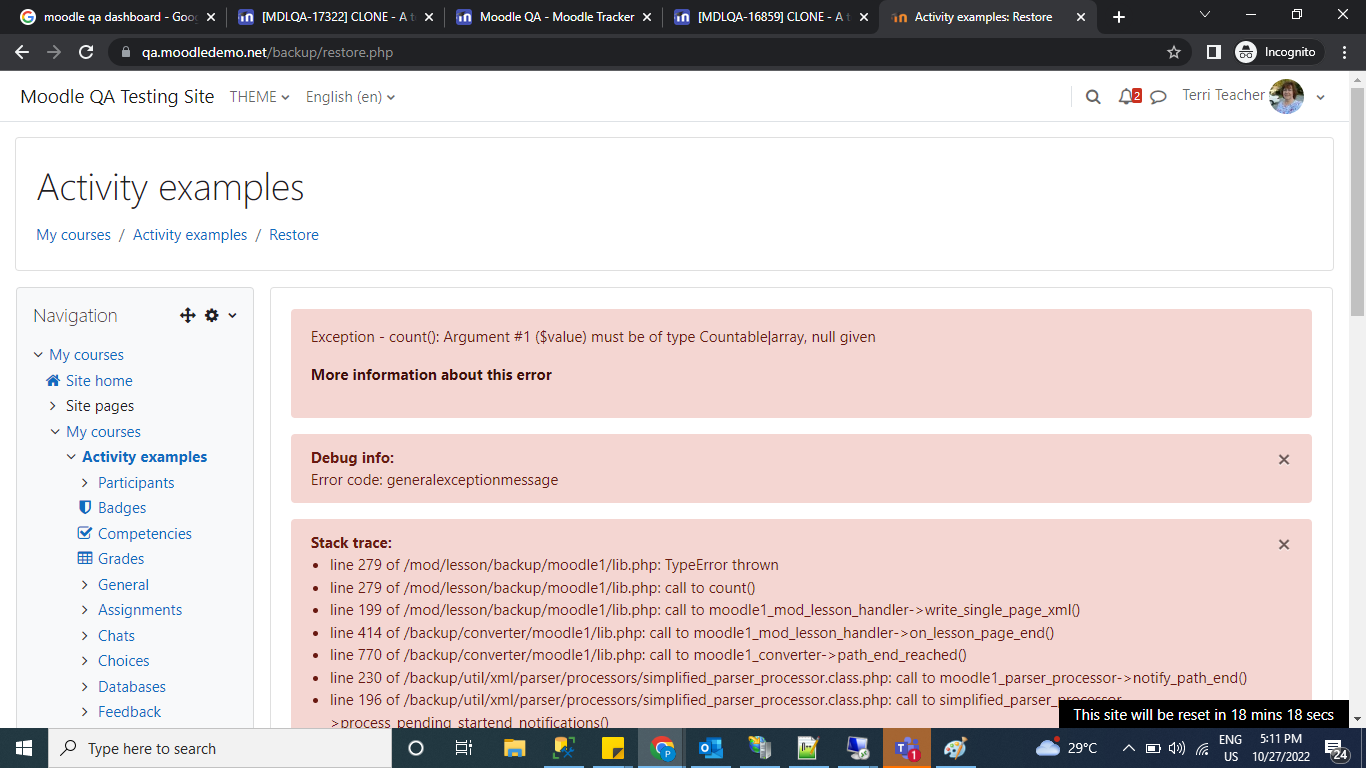Expand the user menu arrow beside the avatar
The width and height of the screenshot is (1366, 768).
pos(1321,98)
